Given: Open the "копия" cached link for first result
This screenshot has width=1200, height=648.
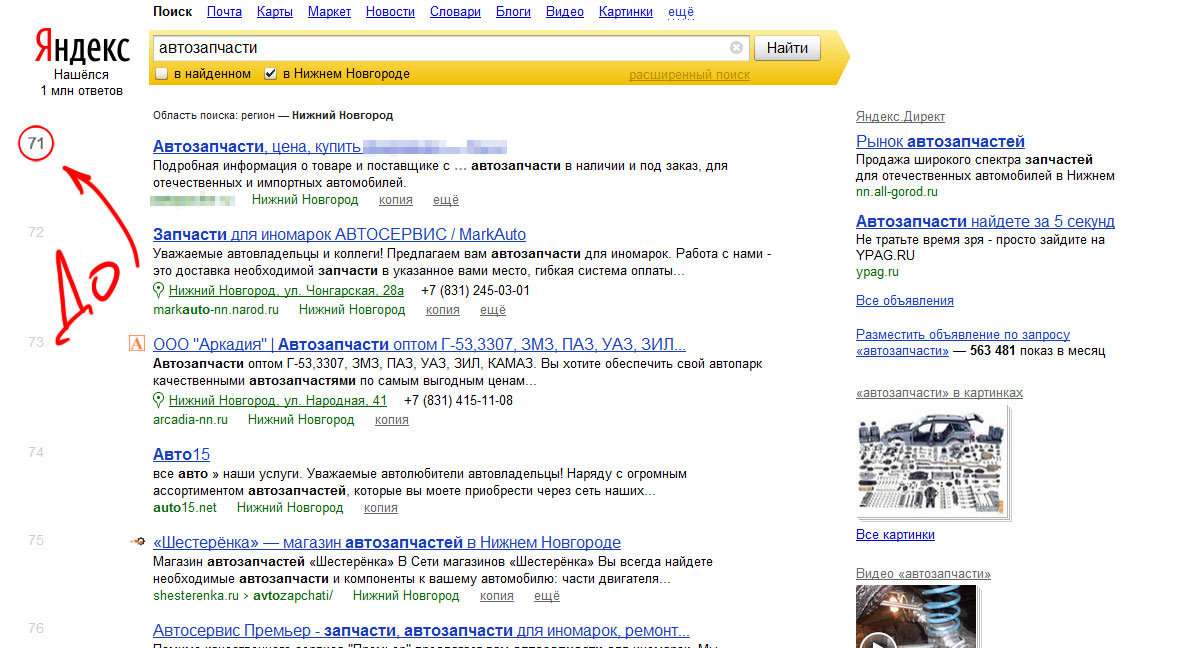Looking at the screenshot, I should (396, 200).
